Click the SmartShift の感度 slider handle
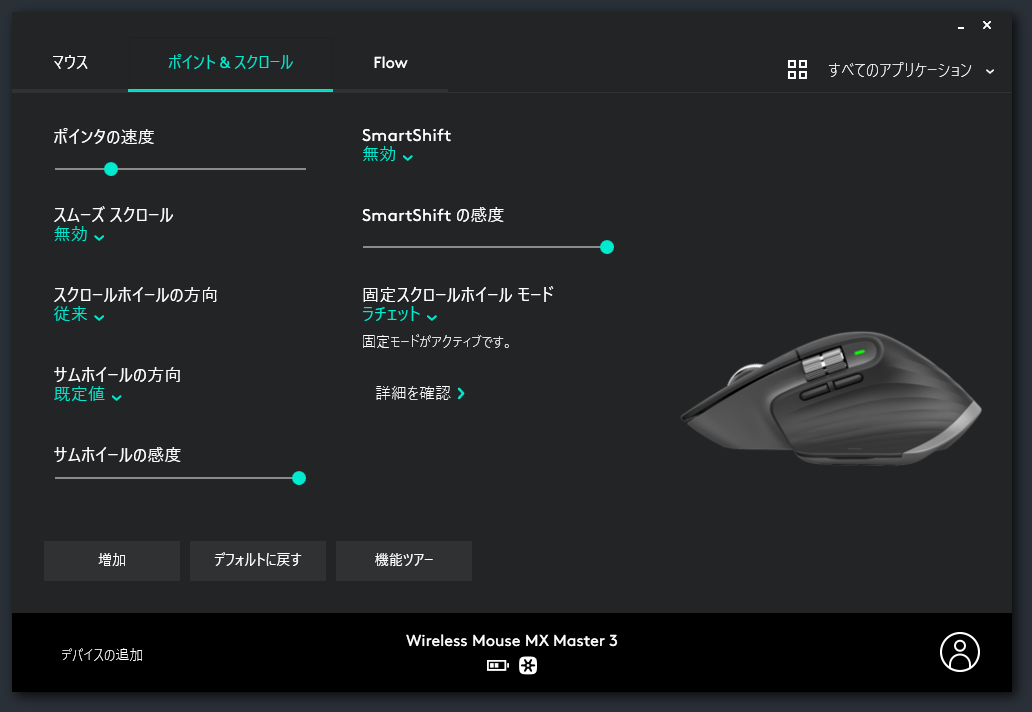 click(607, 247)
